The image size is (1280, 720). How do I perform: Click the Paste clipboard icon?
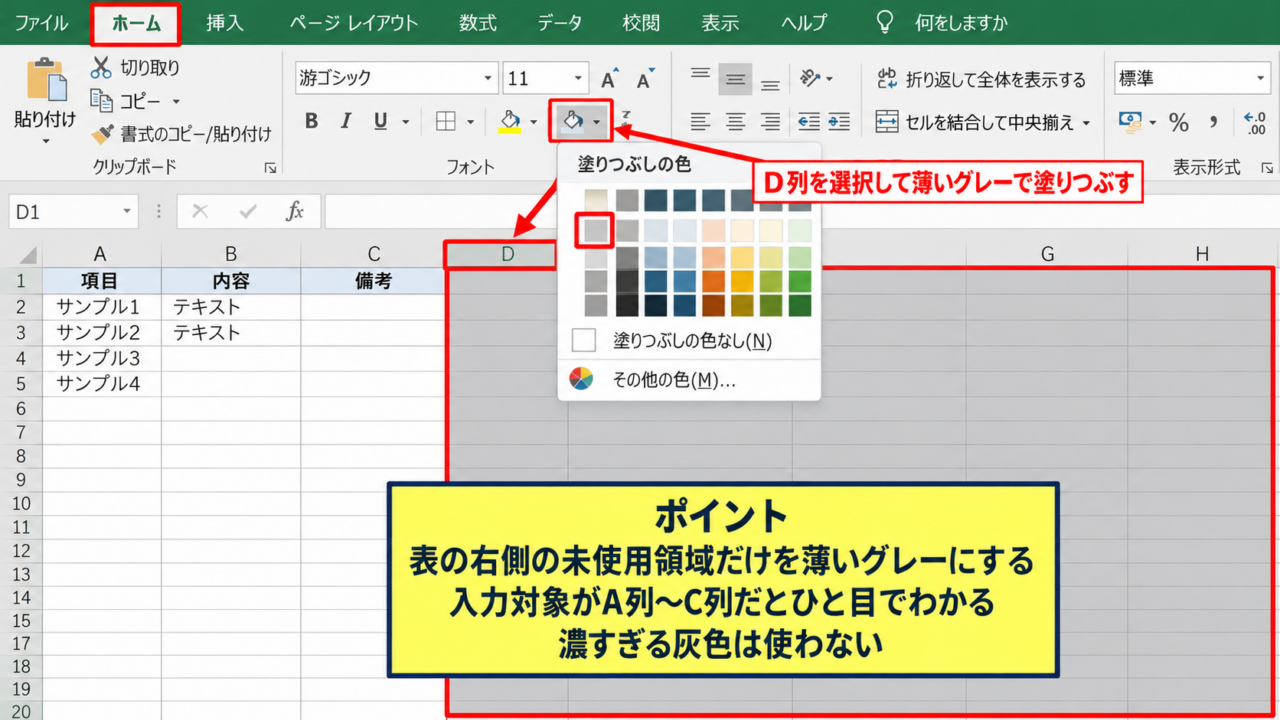point(45,80)
